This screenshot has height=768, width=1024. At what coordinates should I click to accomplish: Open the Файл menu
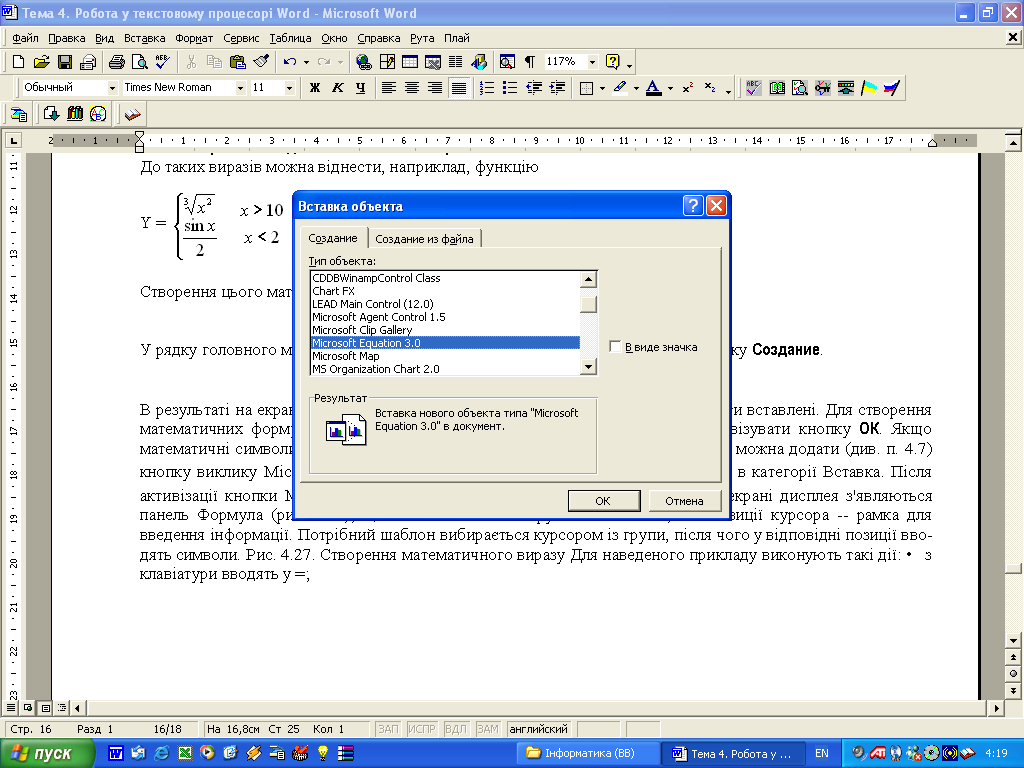point(25,38)
